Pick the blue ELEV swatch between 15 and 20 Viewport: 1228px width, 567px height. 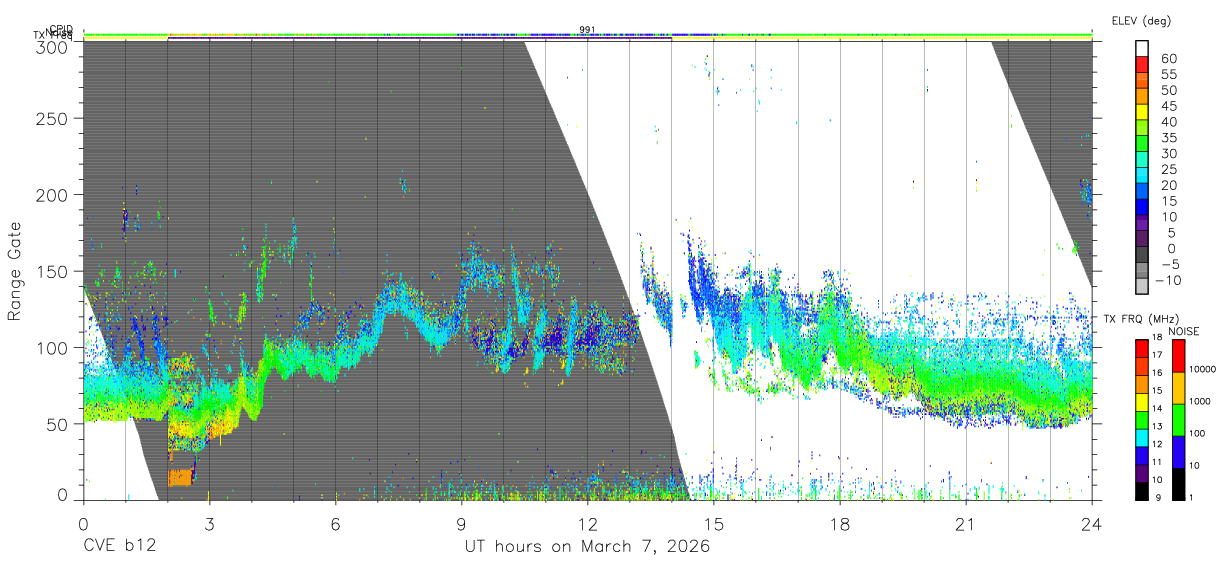click(1142, 191)
